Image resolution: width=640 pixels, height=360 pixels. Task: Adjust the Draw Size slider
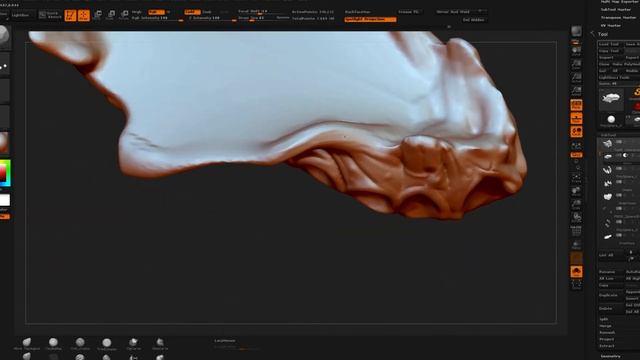click(x=263, y=18)
